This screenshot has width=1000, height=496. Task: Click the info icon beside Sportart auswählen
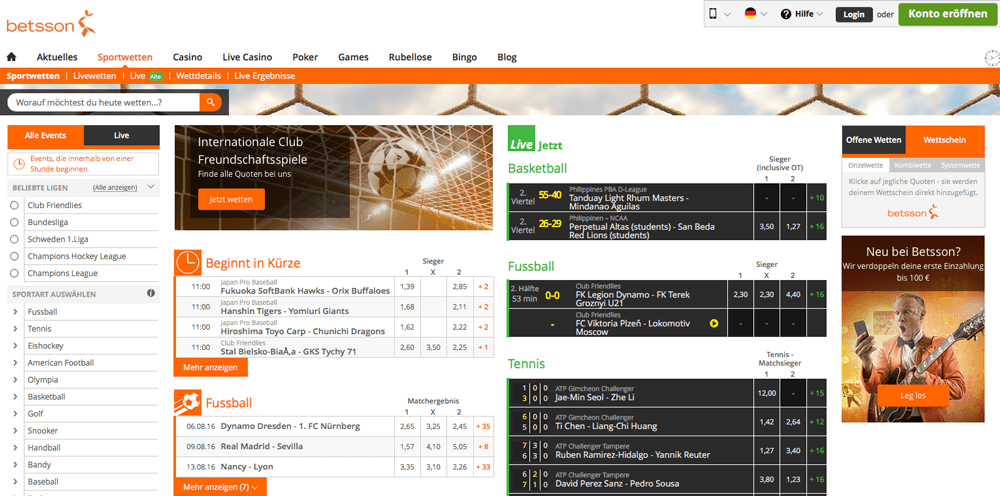tap(151, 294)
